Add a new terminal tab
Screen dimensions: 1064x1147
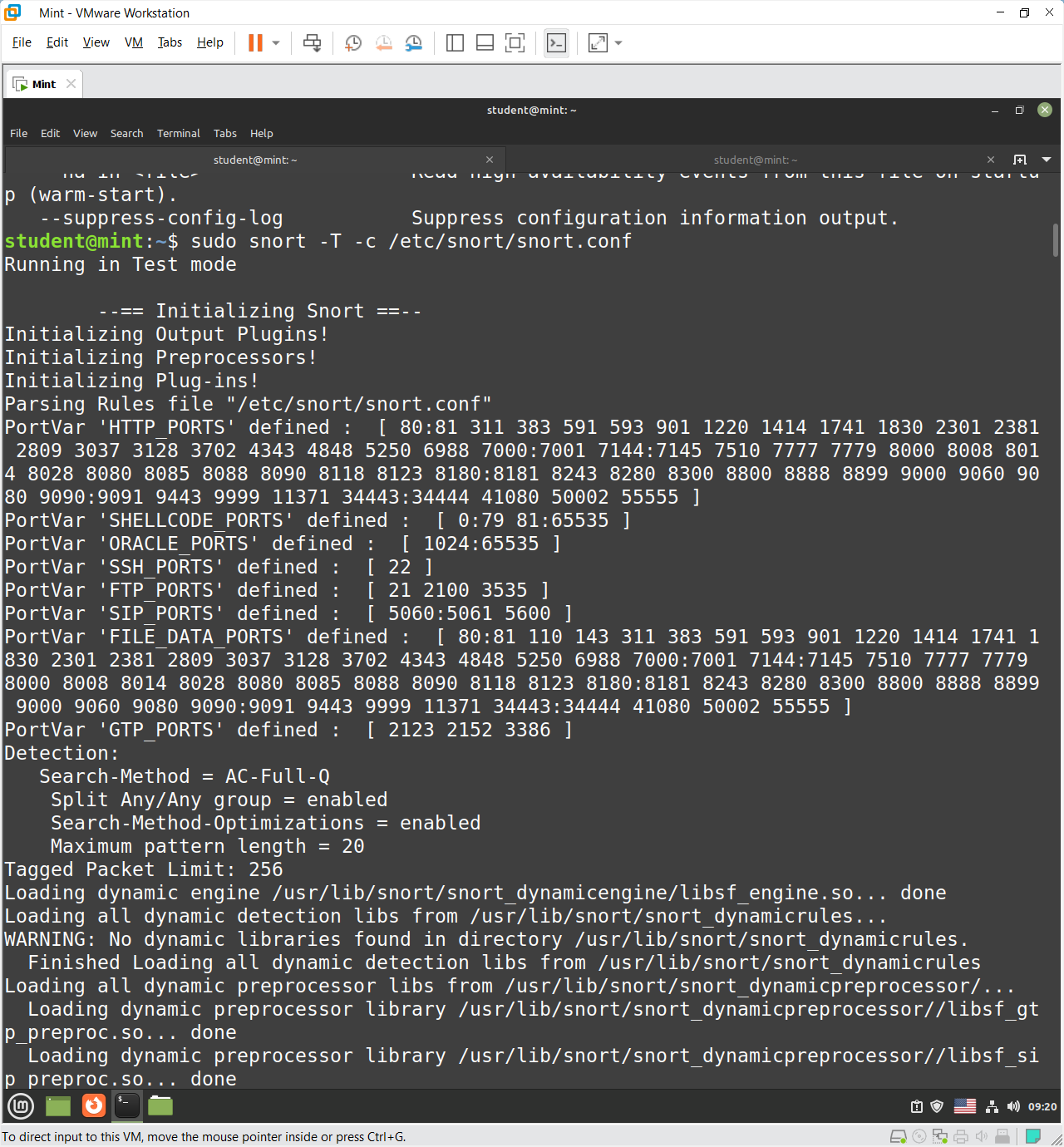click(1020, 160)
